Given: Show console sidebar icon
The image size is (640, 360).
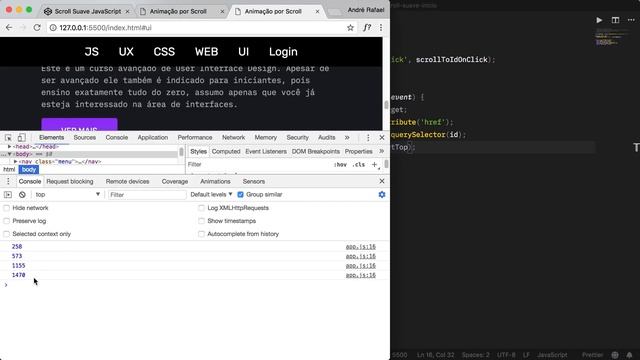Looking at the screenshot, I should pos(8,195).
